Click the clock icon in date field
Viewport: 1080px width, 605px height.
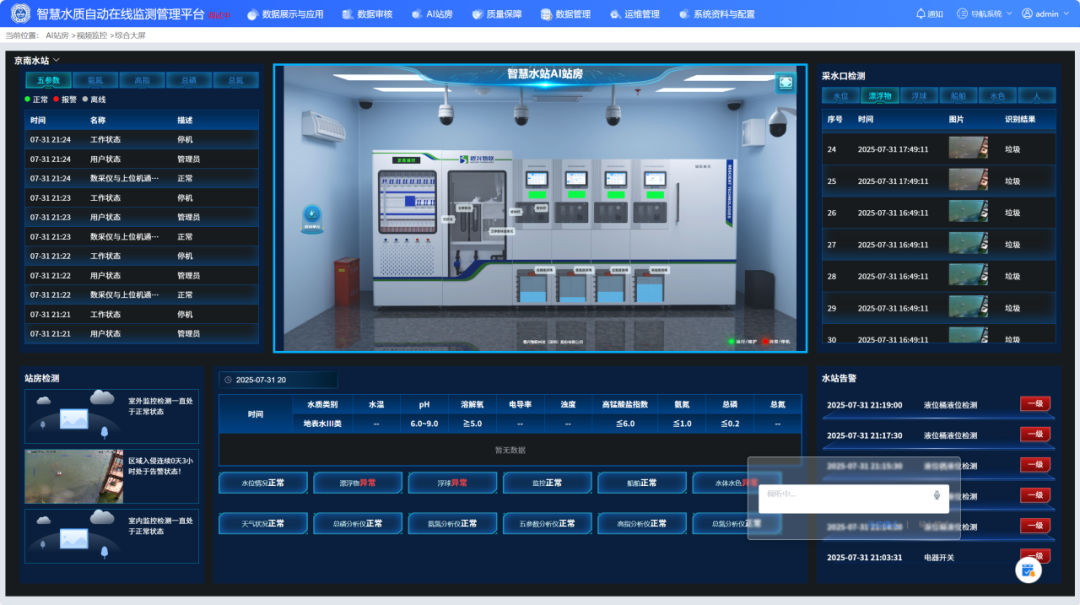(x=228, y=380)
